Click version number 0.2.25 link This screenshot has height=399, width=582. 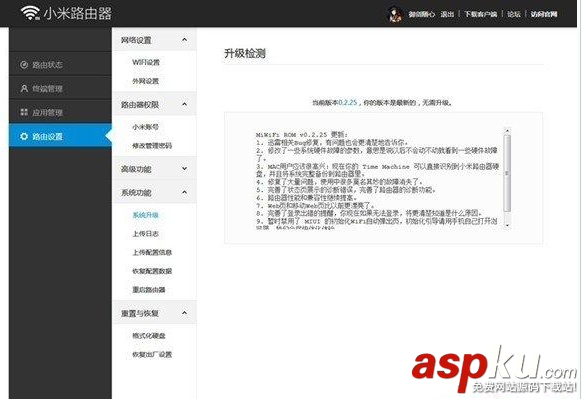coord(347,102)
